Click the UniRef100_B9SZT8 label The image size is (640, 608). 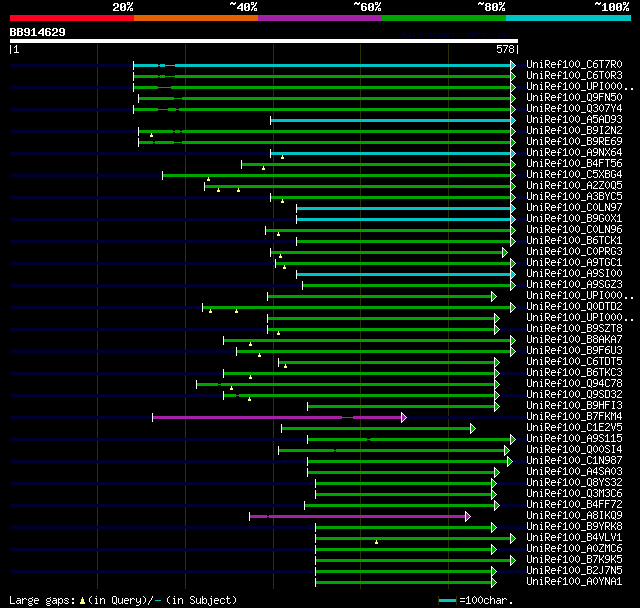click(574, 329)
